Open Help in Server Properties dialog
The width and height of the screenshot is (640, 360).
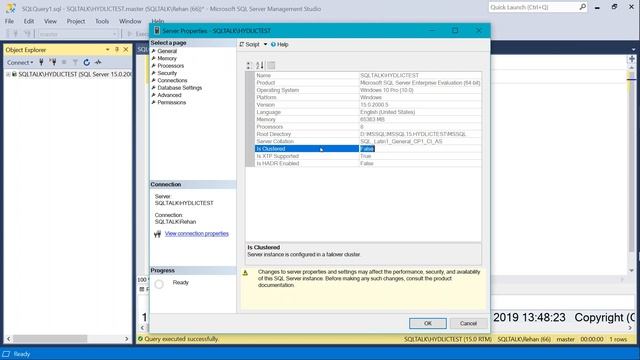[280, 44]
